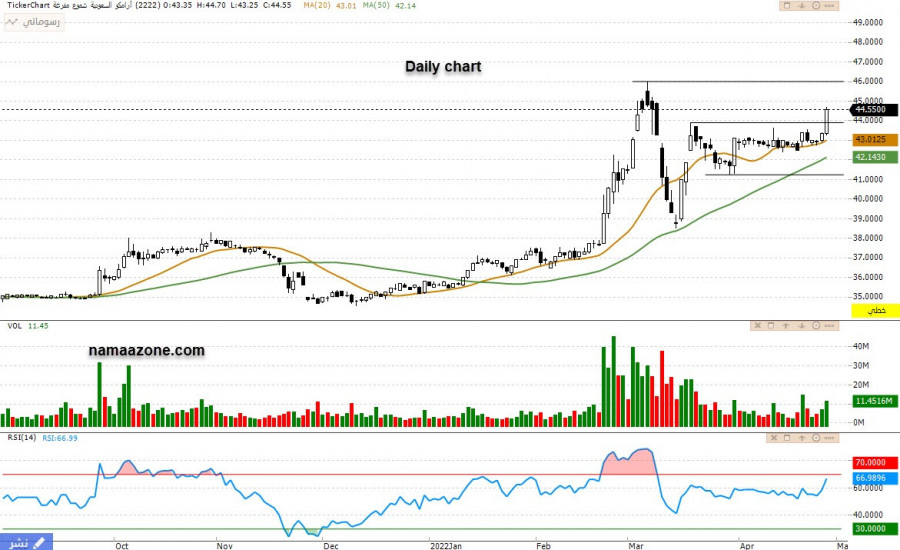Click the 40M volume axis label

point(861,346)
